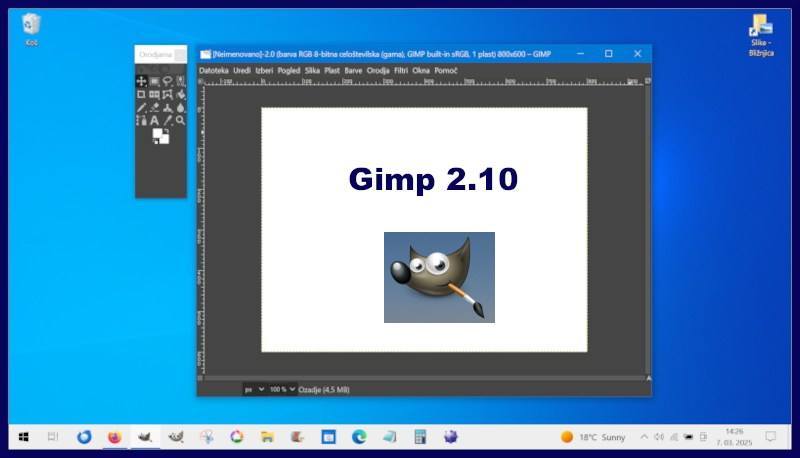Open the taskbar clock and date

click(734, 437)
